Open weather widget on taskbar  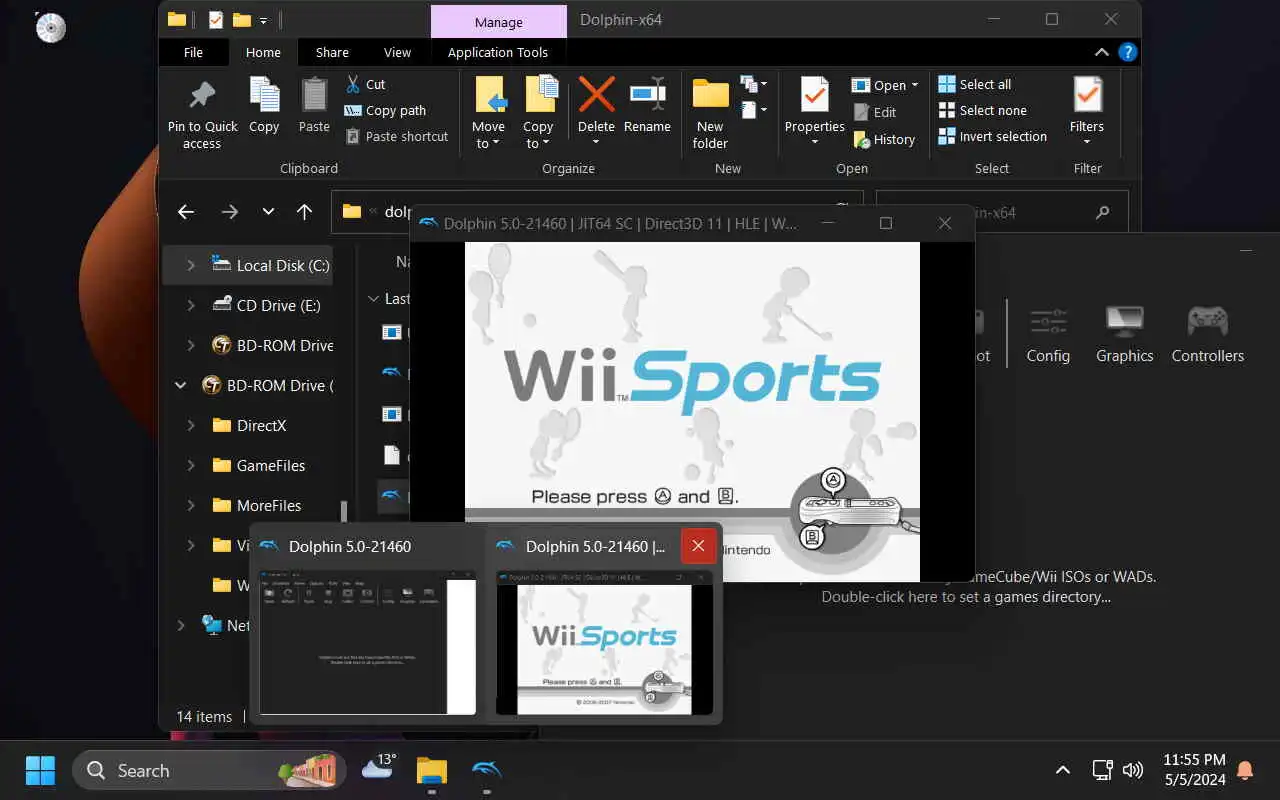(378, 768)
